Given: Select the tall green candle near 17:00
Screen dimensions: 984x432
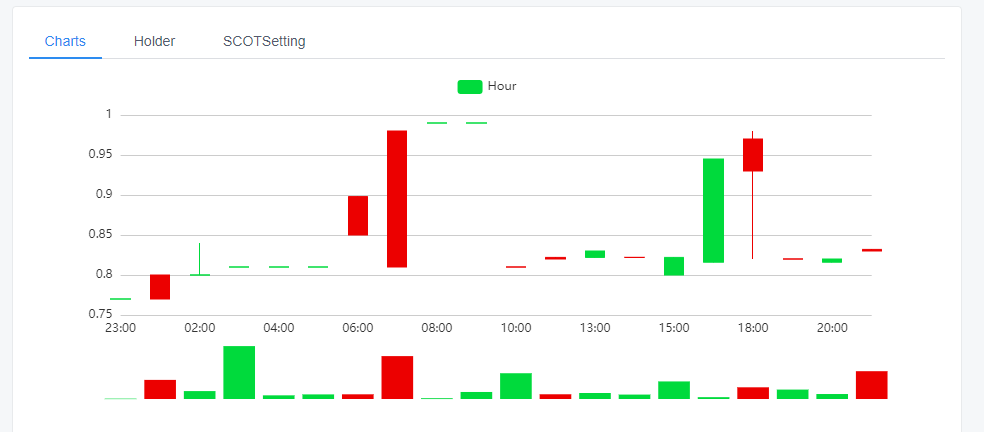Looking at the screenshot, I should 714,210.
